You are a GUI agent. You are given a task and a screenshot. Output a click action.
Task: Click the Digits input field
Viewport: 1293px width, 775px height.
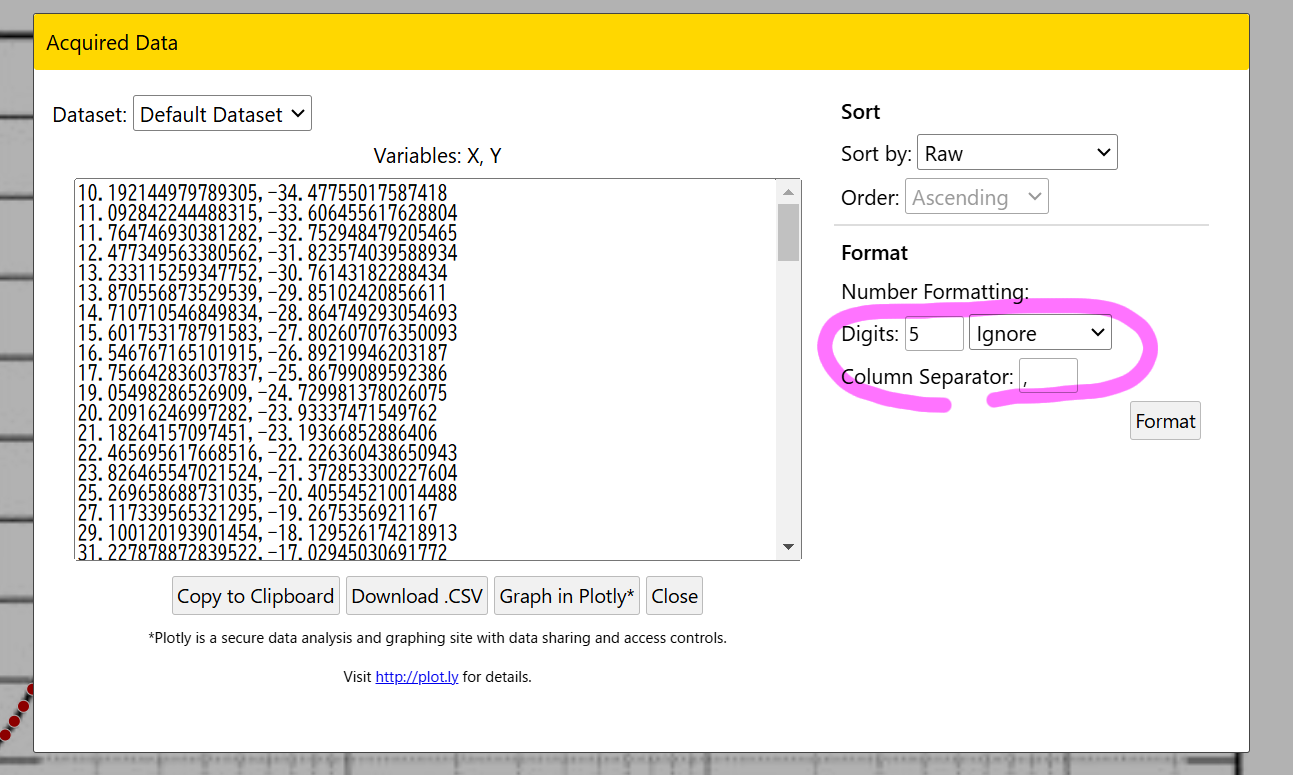click(x=933, y=333)
